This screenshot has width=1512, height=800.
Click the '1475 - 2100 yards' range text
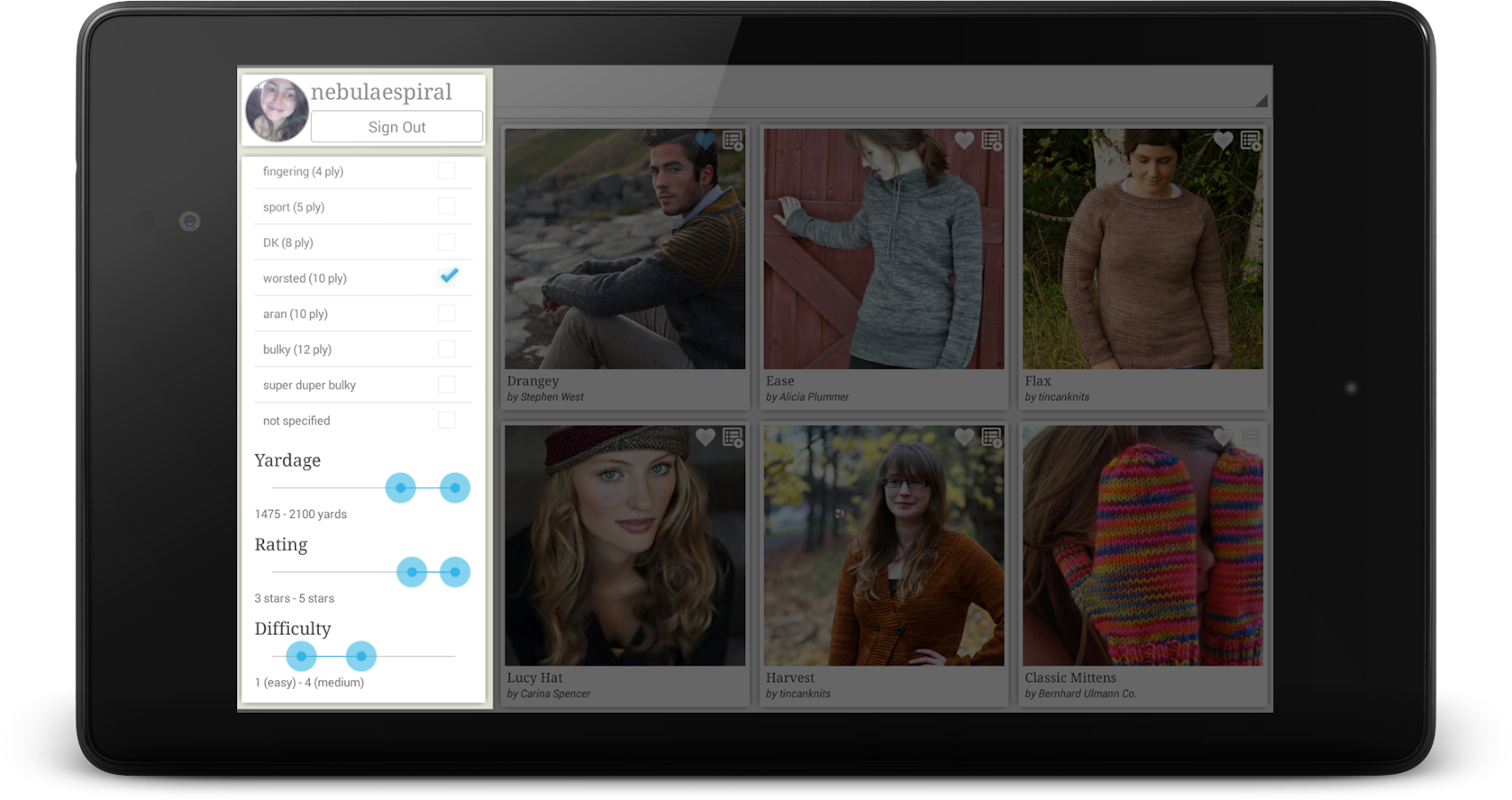point(300,515)
